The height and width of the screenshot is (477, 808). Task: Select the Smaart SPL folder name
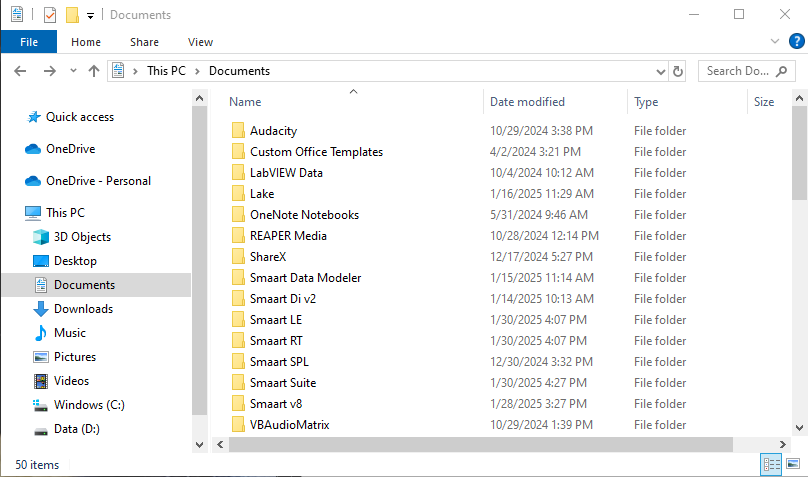tap(279, 362)
